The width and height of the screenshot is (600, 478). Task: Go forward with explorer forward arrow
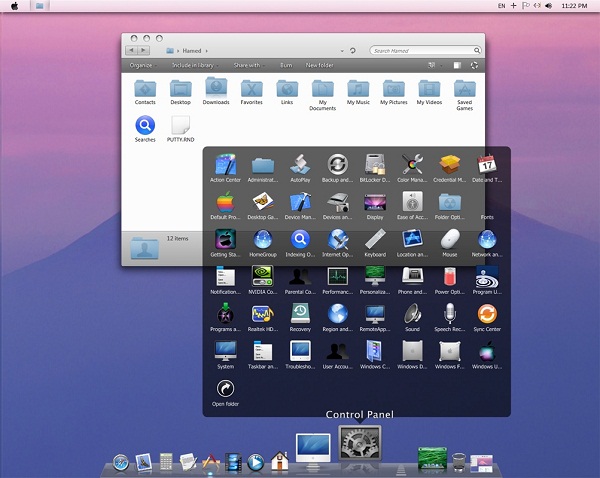(x=143, y=50)
